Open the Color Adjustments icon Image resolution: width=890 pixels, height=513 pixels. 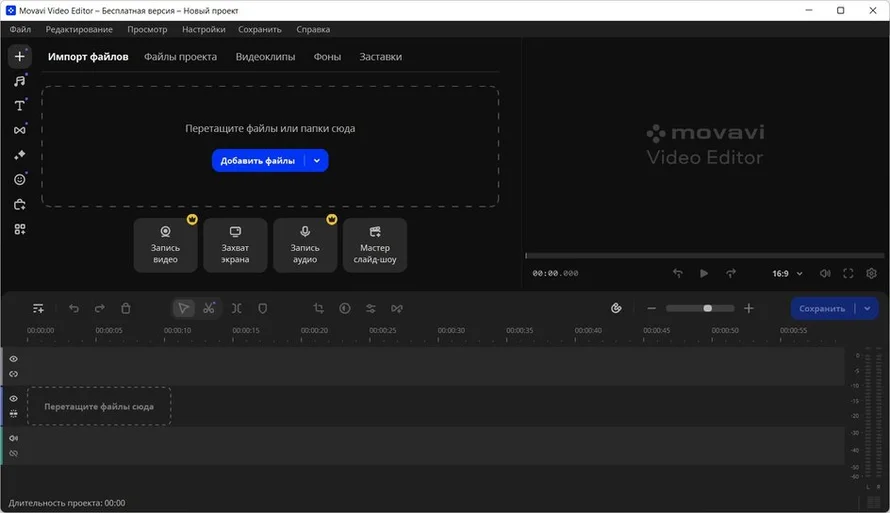345,308
